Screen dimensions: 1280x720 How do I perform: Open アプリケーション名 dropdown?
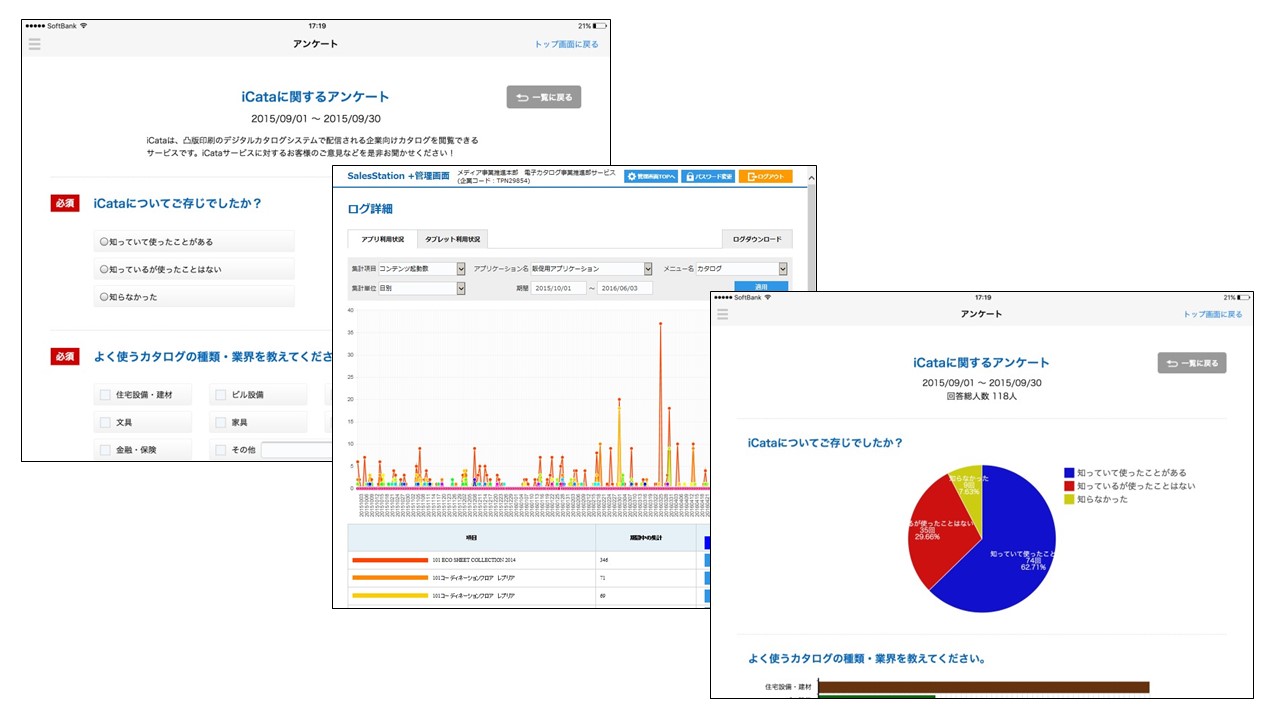(x=592, y=269)
